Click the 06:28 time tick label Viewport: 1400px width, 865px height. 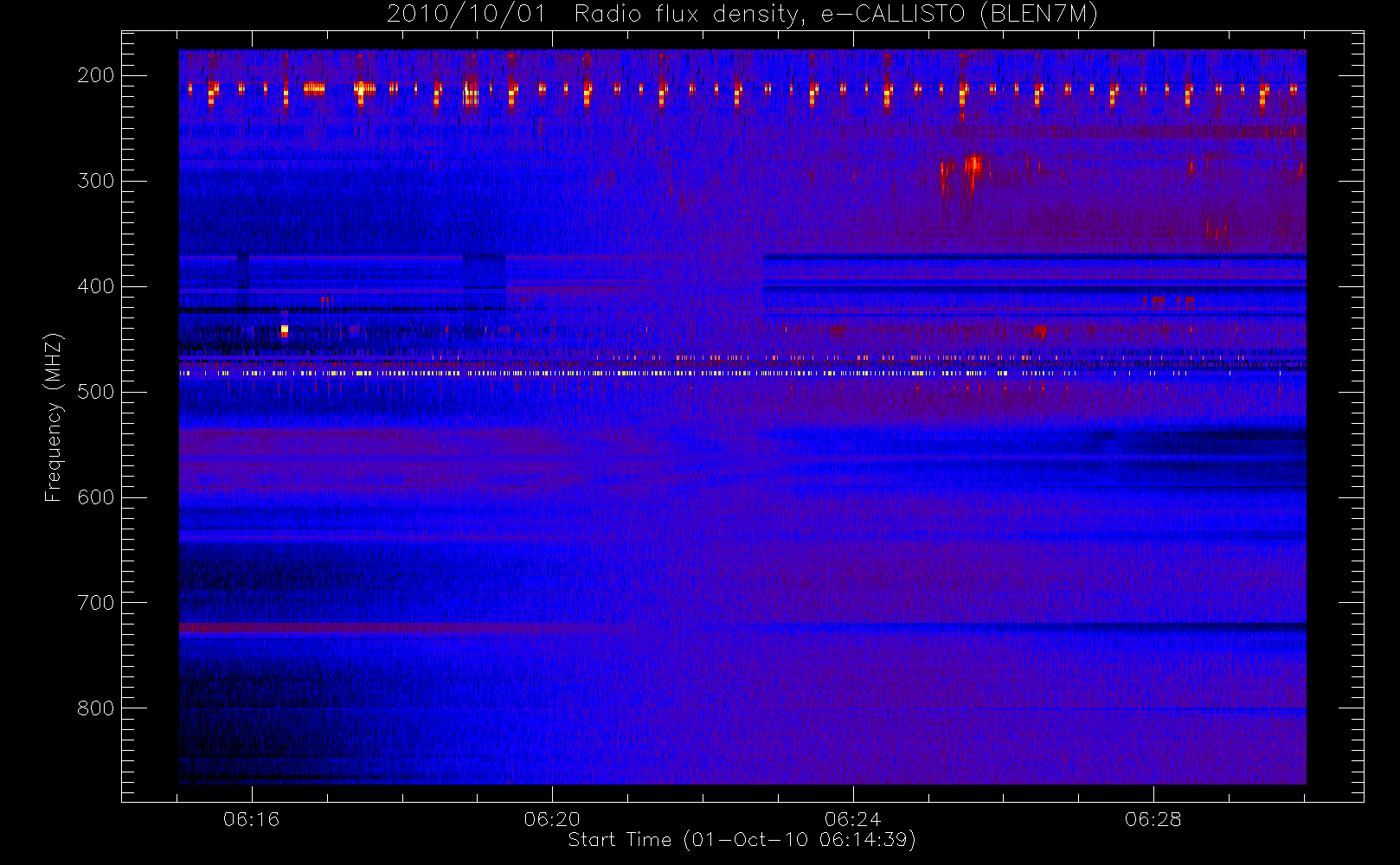click(1153, 819)
